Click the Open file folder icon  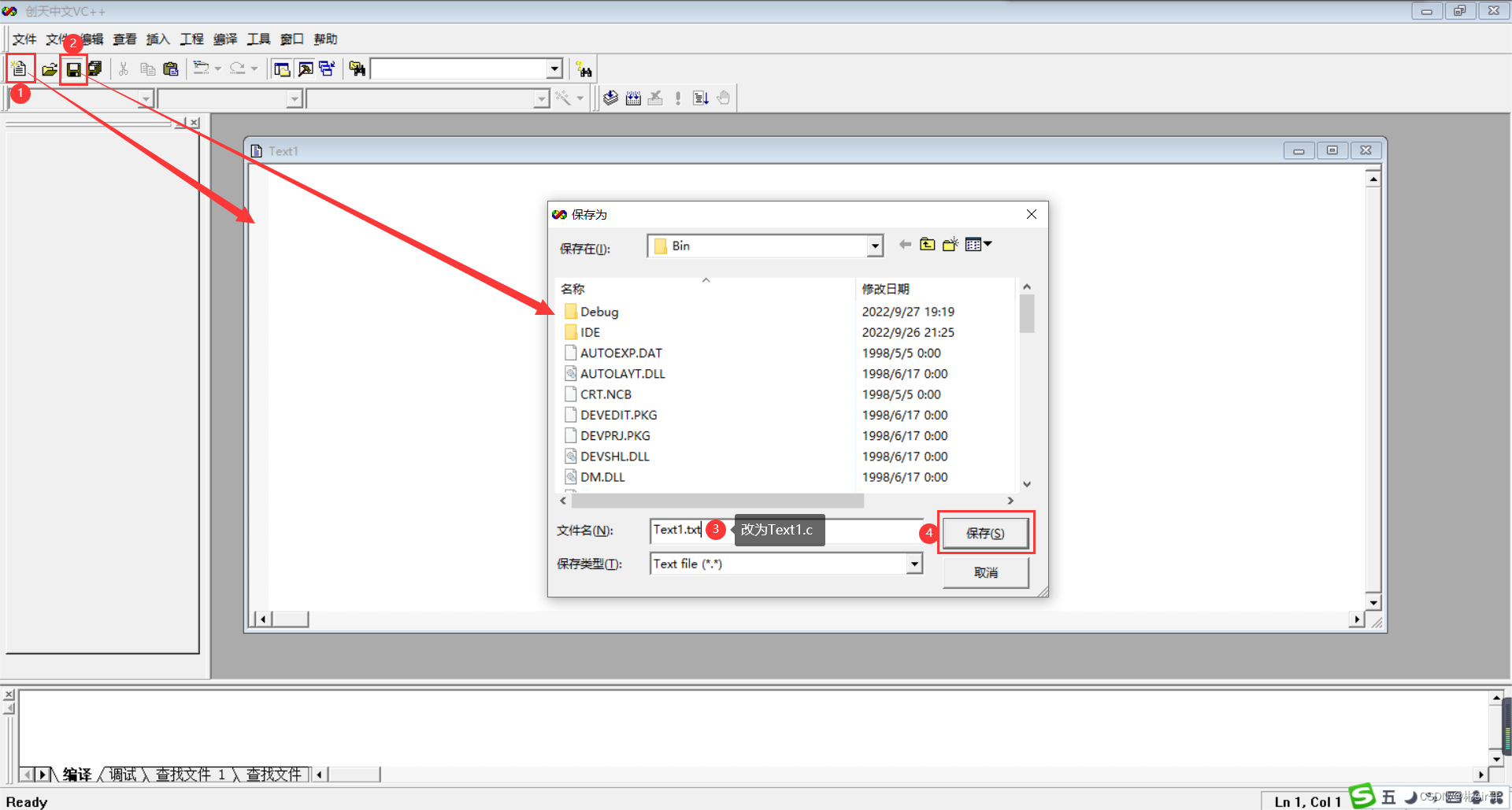[x=50, y=69]
